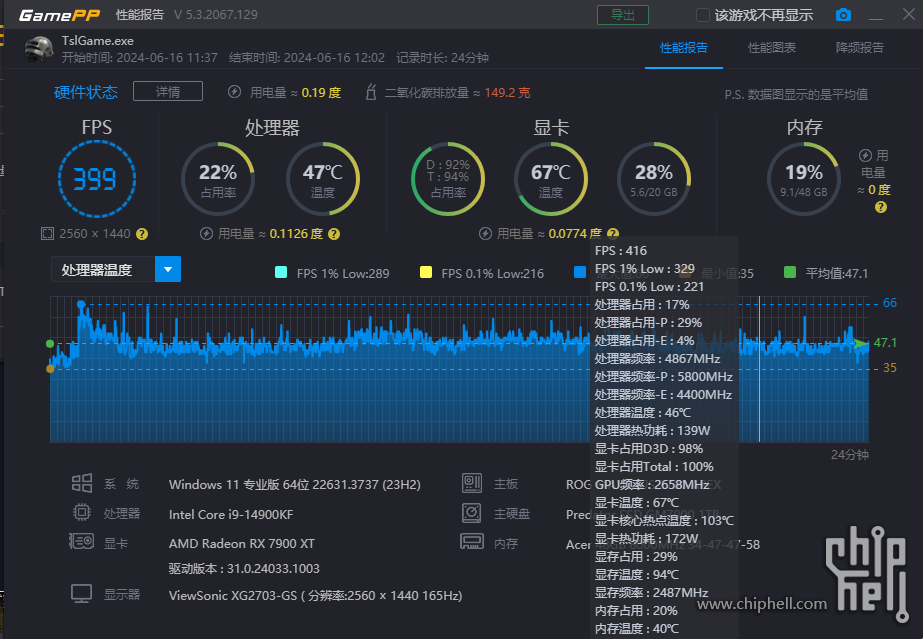923x639 pixels.
Task: Click the FPS 399 circular gauge
Action: point(97,179)
